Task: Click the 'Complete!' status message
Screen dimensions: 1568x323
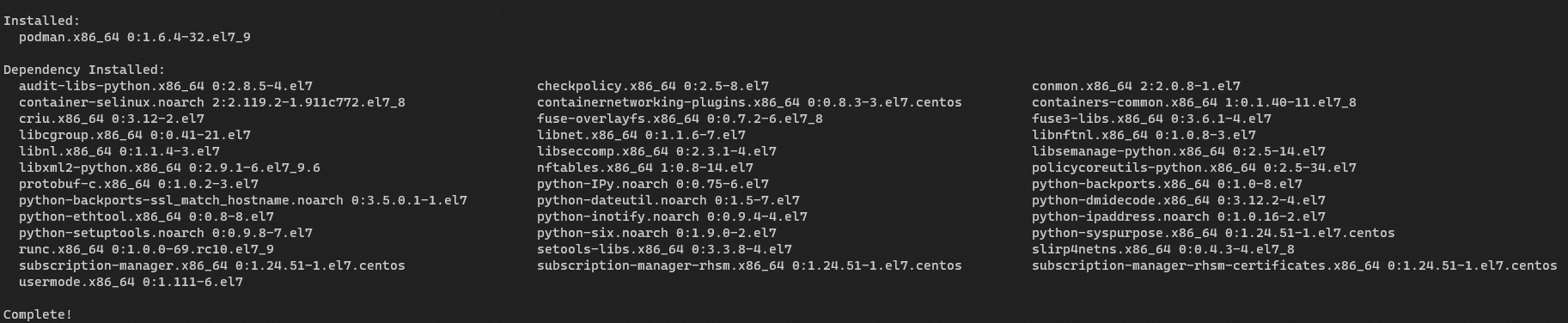Action: tap(38, 314)
